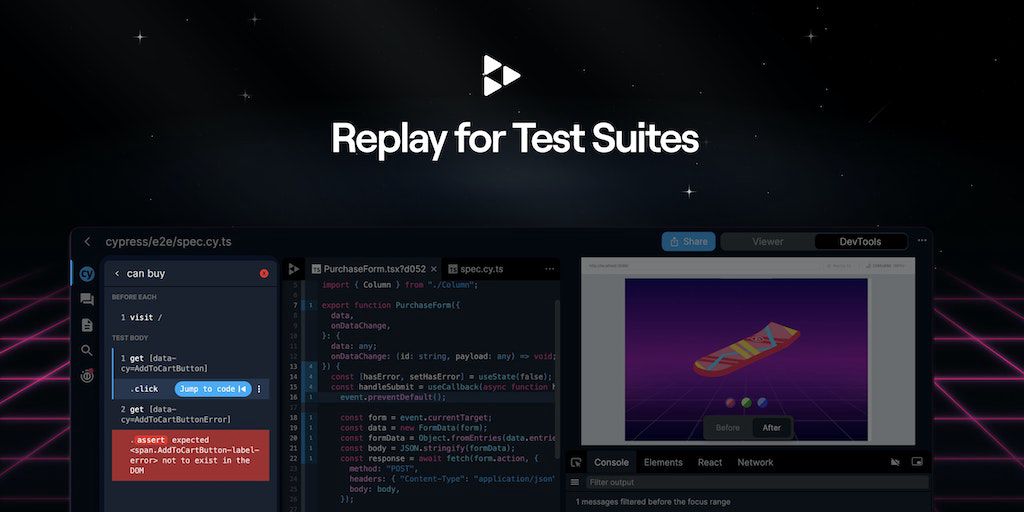
Task: Click the 'TEST BODY' section header
Action: [x=130, y=338]
